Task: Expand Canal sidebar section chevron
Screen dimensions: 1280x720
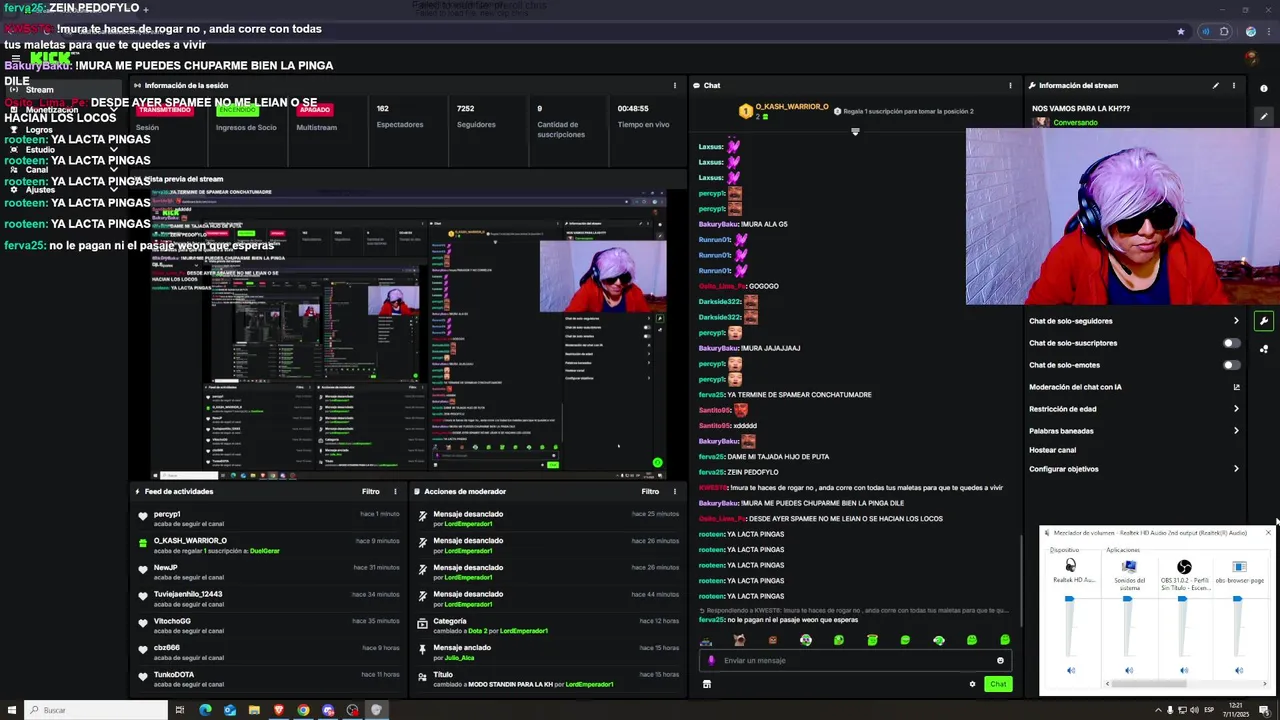Action: [113, 170]
